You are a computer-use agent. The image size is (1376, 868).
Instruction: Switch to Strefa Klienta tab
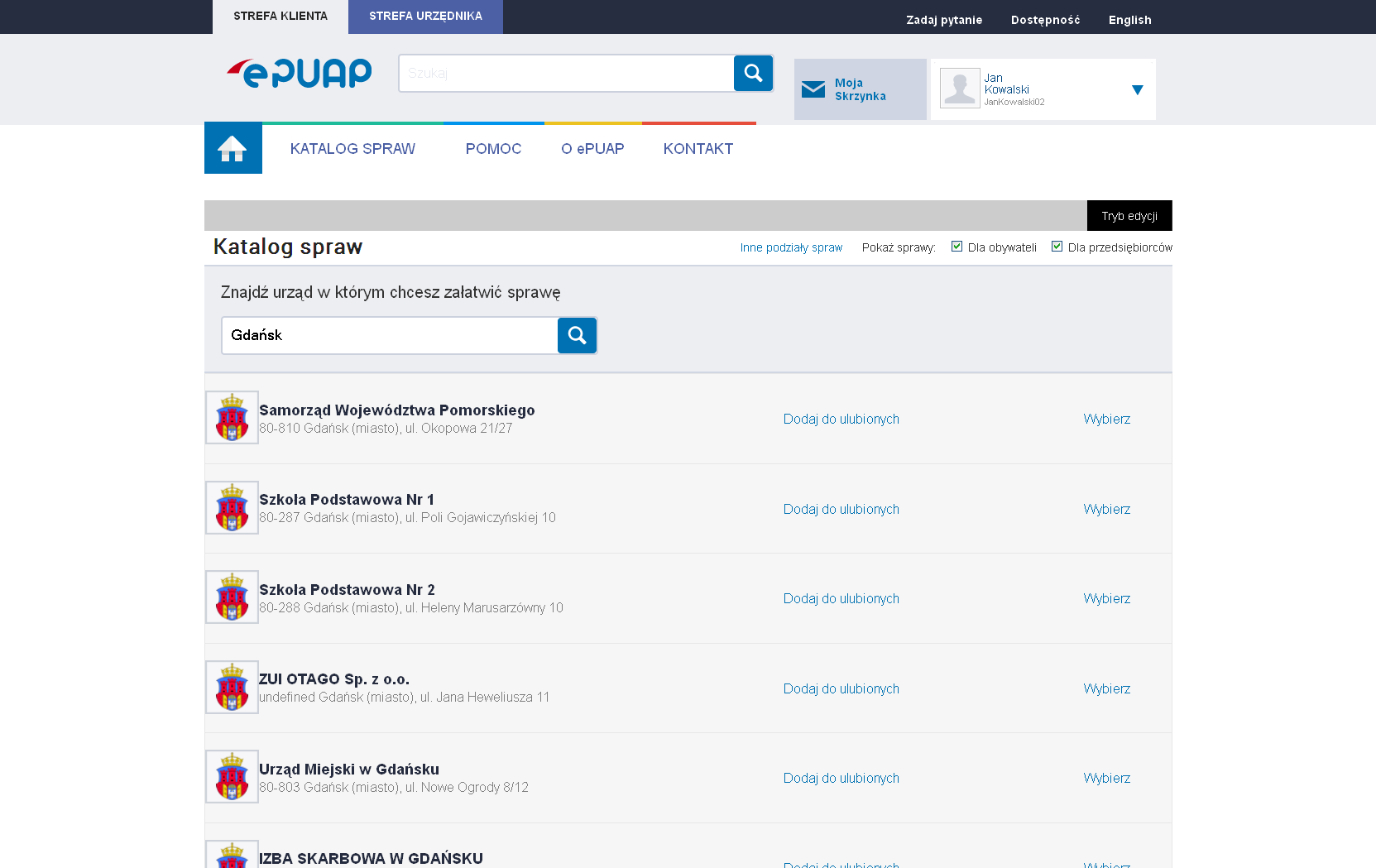280,17
